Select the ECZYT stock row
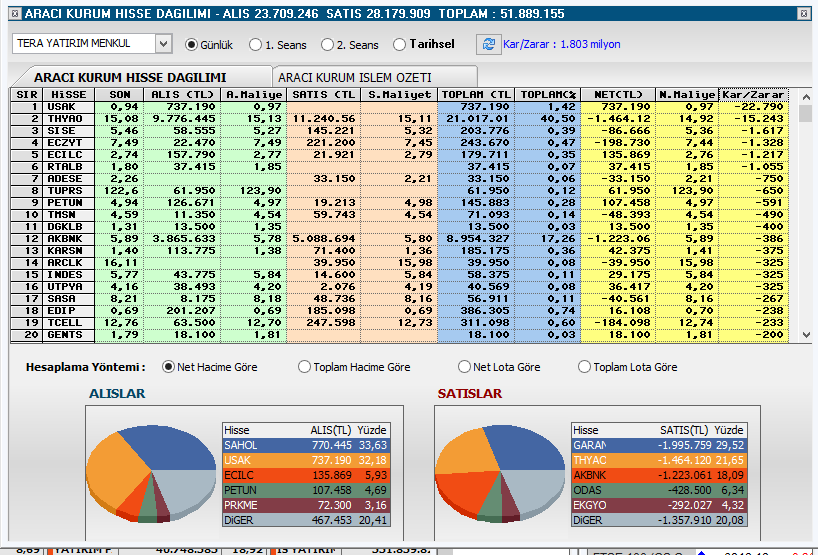 pyautogui.click(x=399, y=143)
